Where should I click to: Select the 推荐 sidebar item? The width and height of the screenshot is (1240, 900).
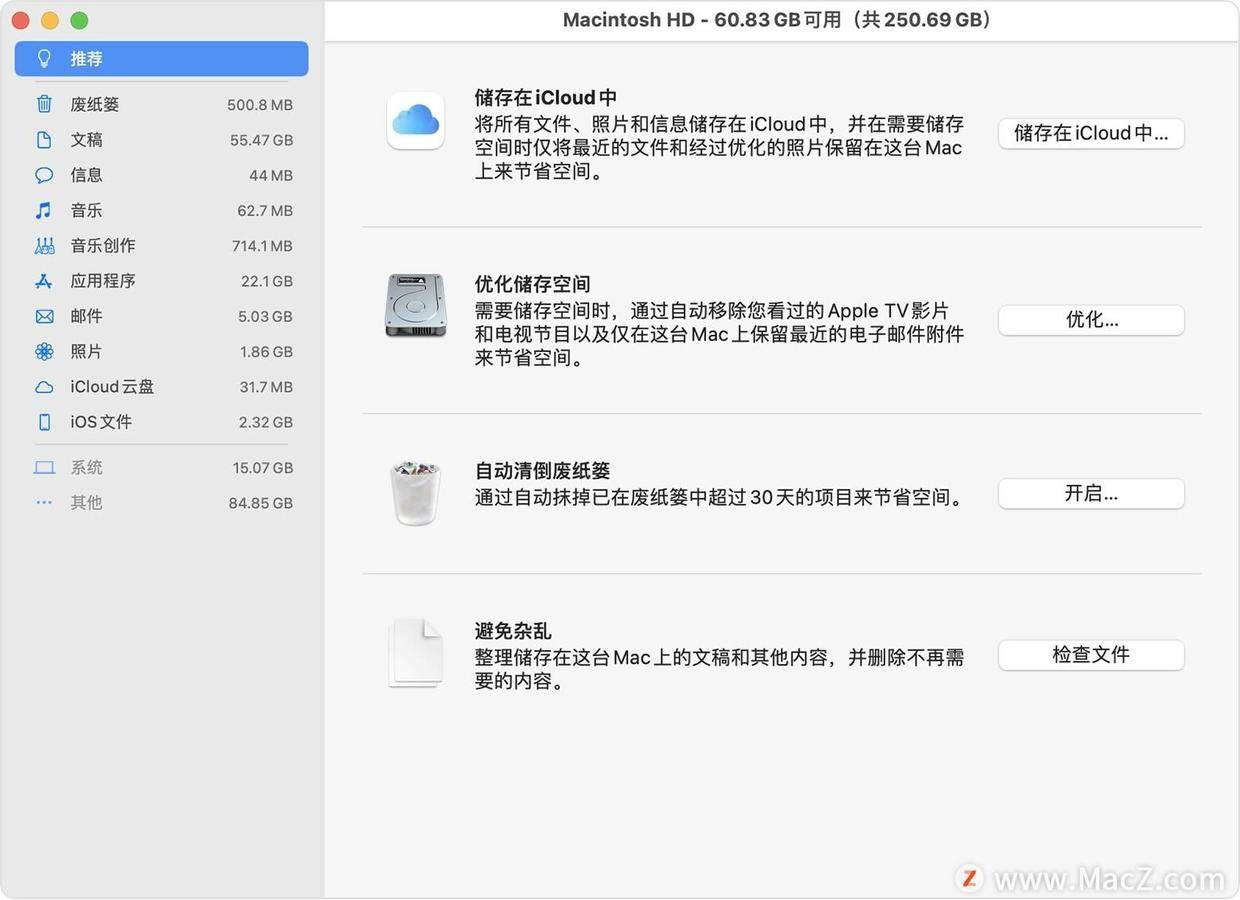[x=161, y=59]
